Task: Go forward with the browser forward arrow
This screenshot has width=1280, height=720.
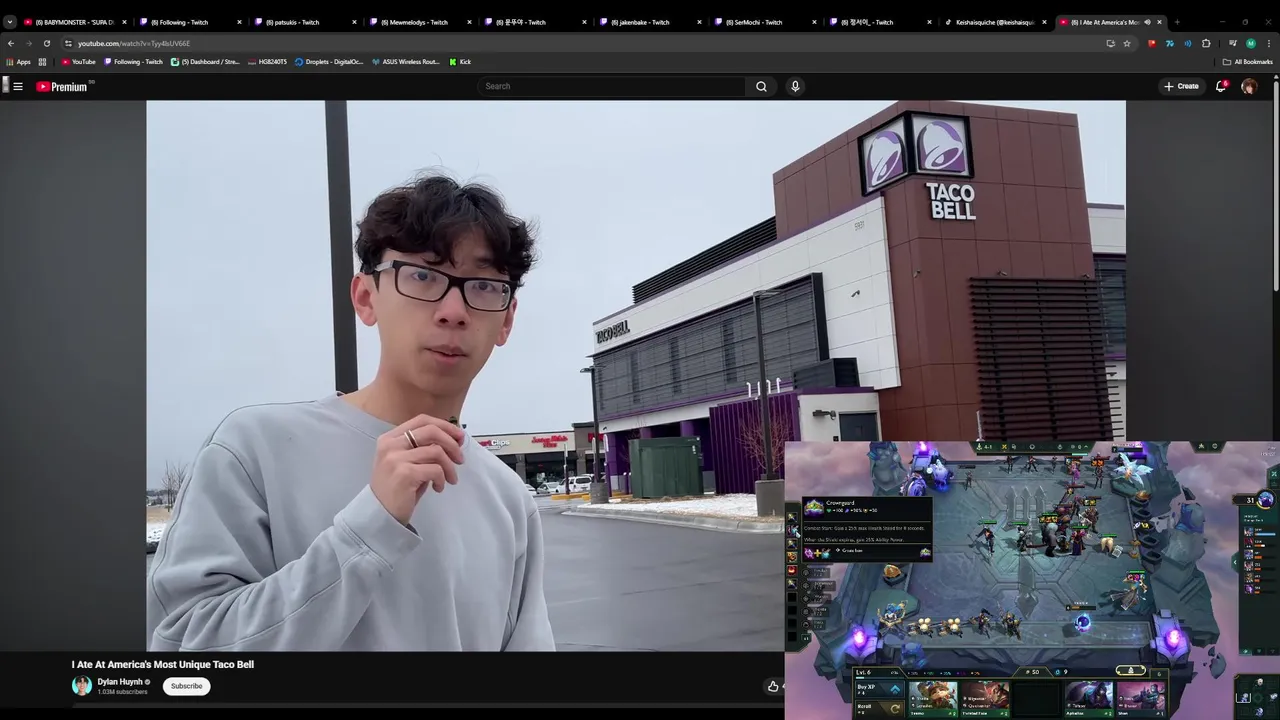Action: pos(28,43)
